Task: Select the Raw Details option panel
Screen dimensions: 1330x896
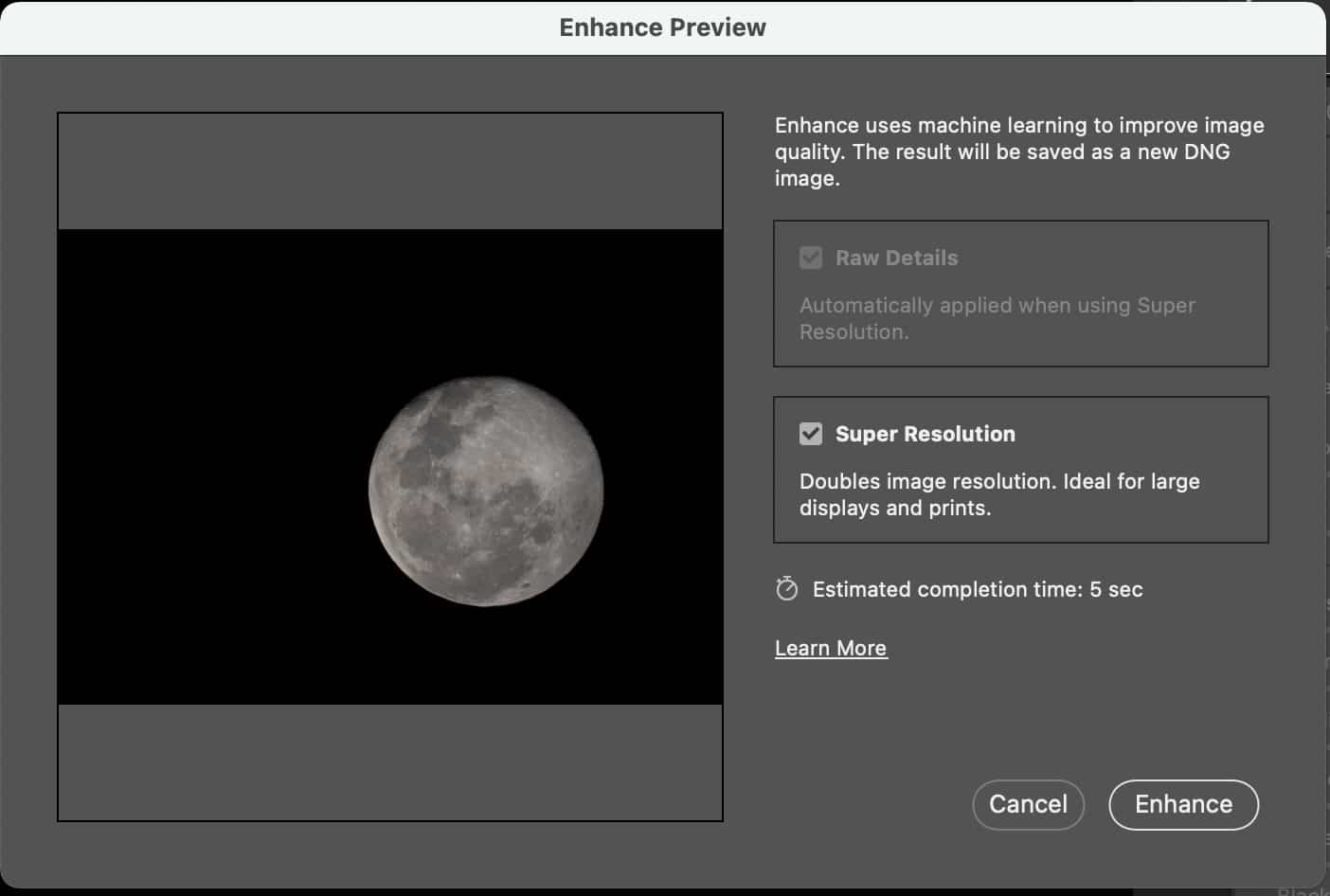Action: coord(1021,294)
